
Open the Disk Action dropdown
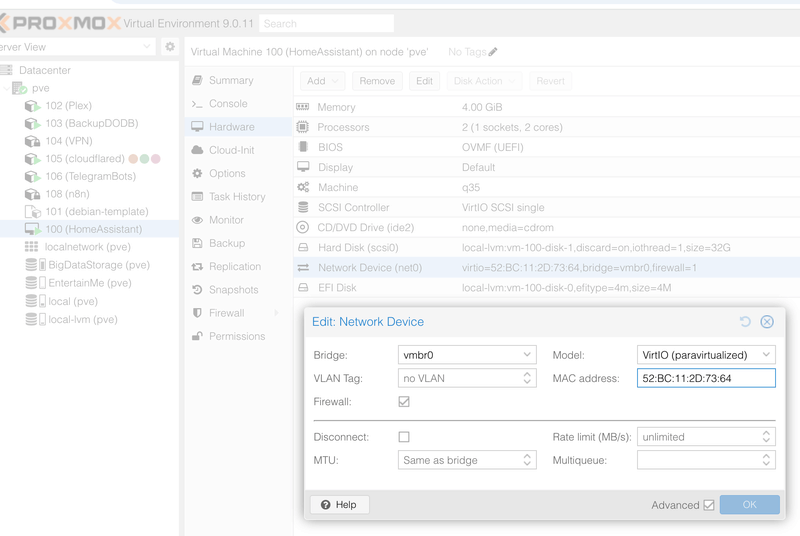coord(484,81)
